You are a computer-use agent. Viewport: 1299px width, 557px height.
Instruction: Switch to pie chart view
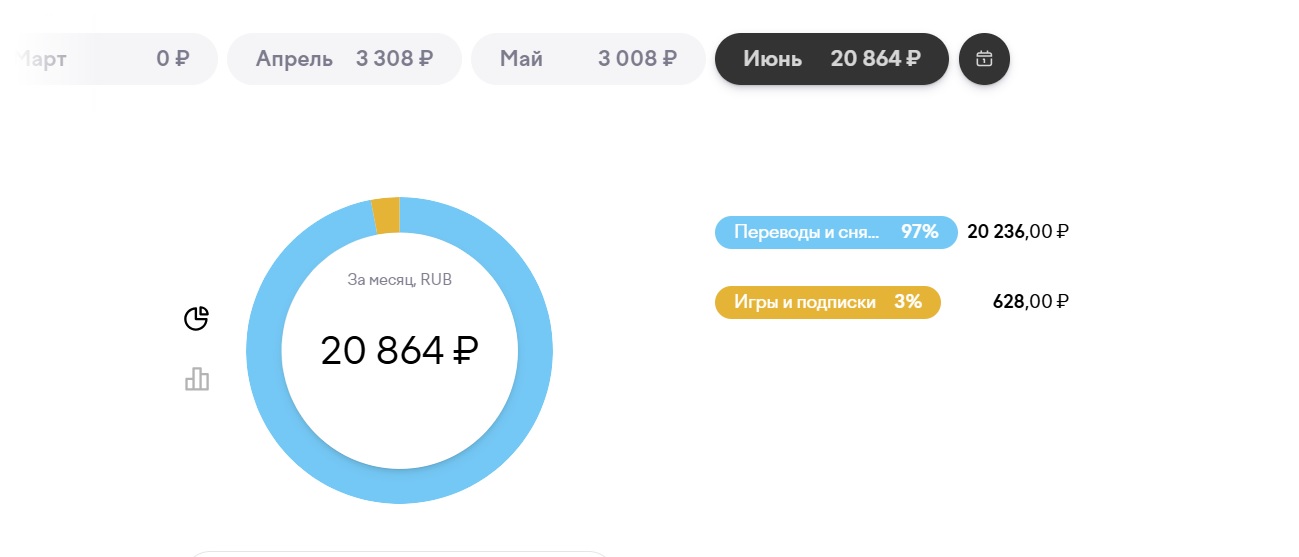[x=197, y=318]
